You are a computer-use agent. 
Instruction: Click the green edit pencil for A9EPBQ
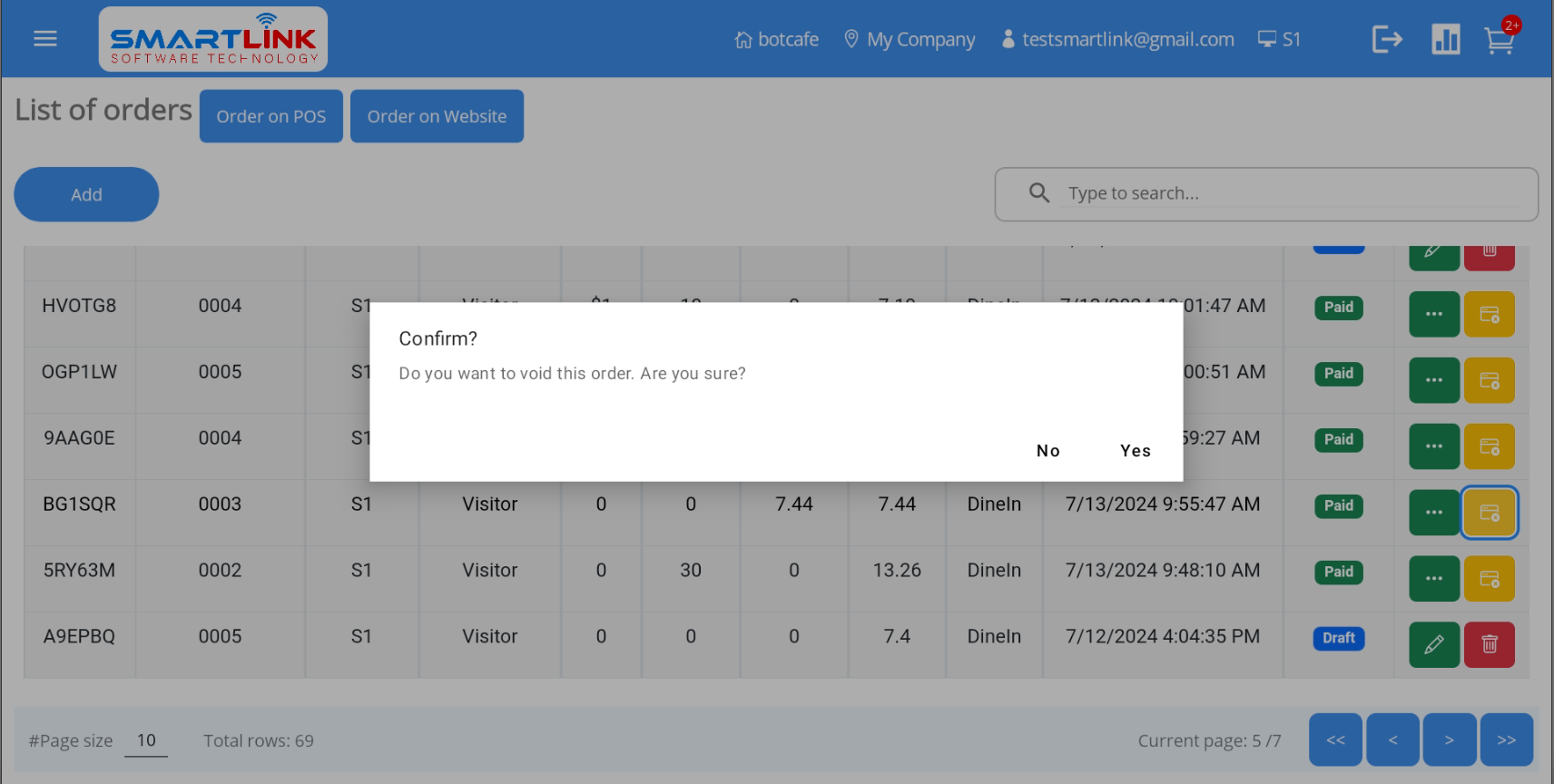click(x=1433, y=644)
